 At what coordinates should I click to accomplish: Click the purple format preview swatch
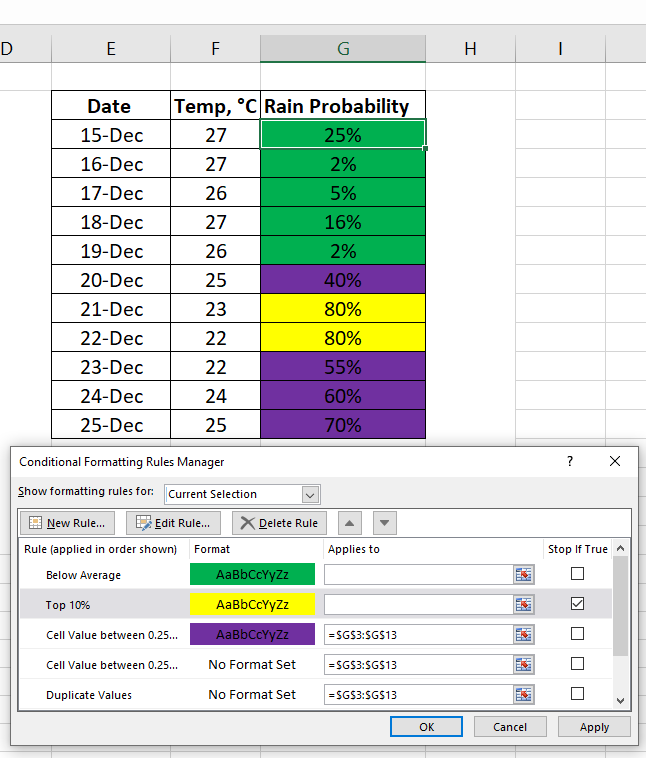(252, 635)
